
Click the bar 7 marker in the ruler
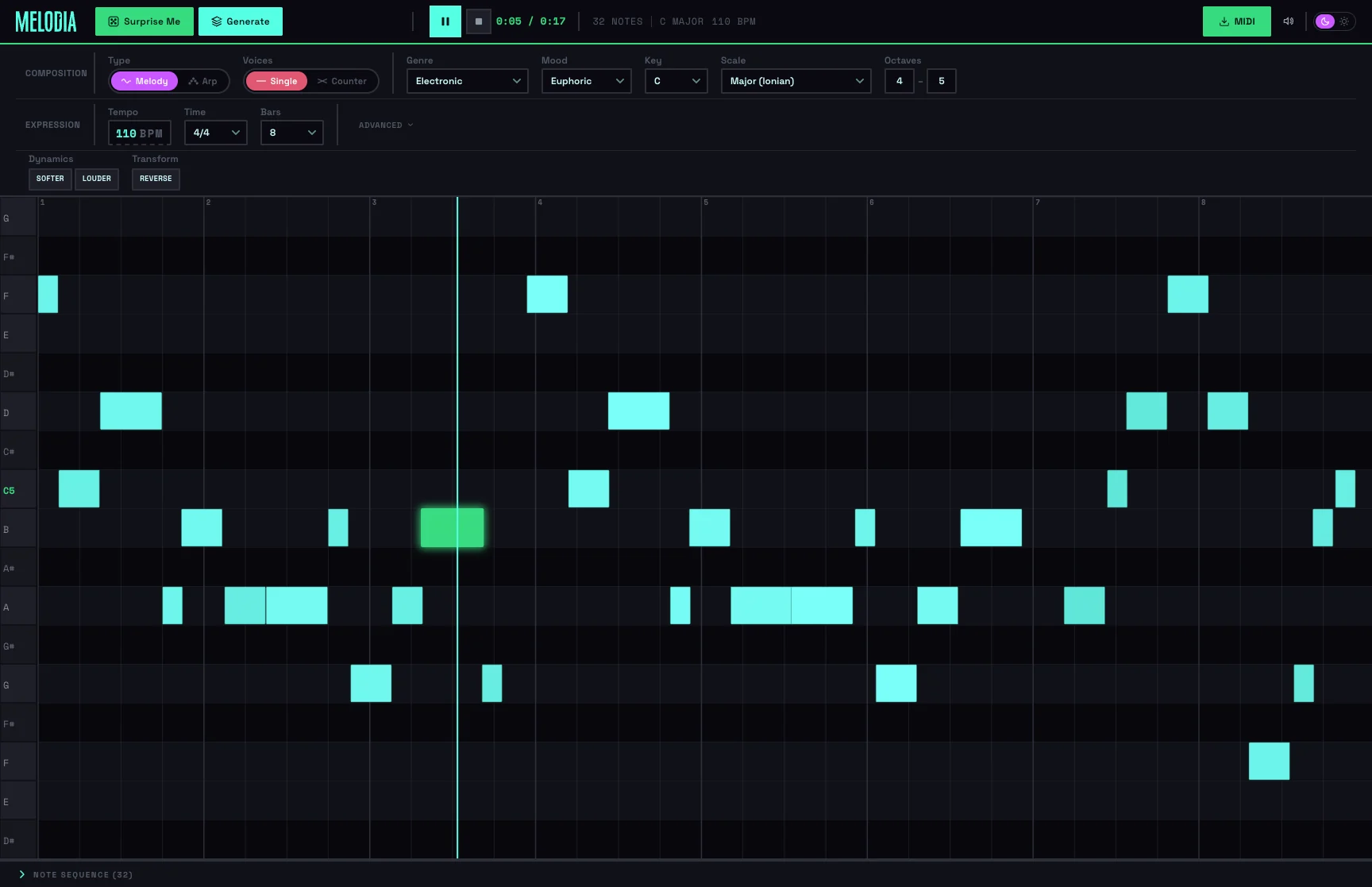[x=1038, y=202]
